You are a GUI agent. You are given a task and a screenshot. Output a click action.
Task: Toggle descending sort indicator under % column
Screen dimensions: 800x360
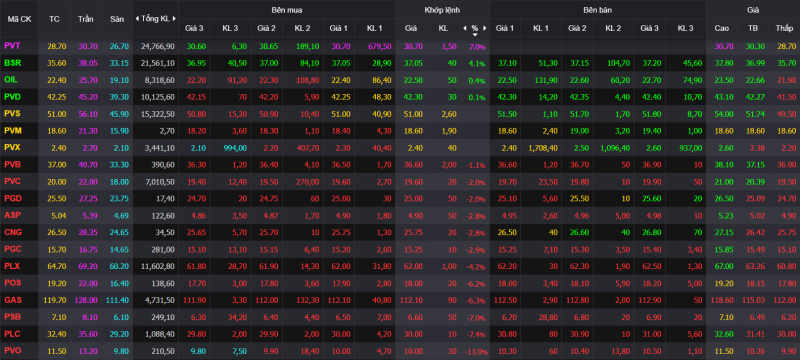tap(475, 35)
